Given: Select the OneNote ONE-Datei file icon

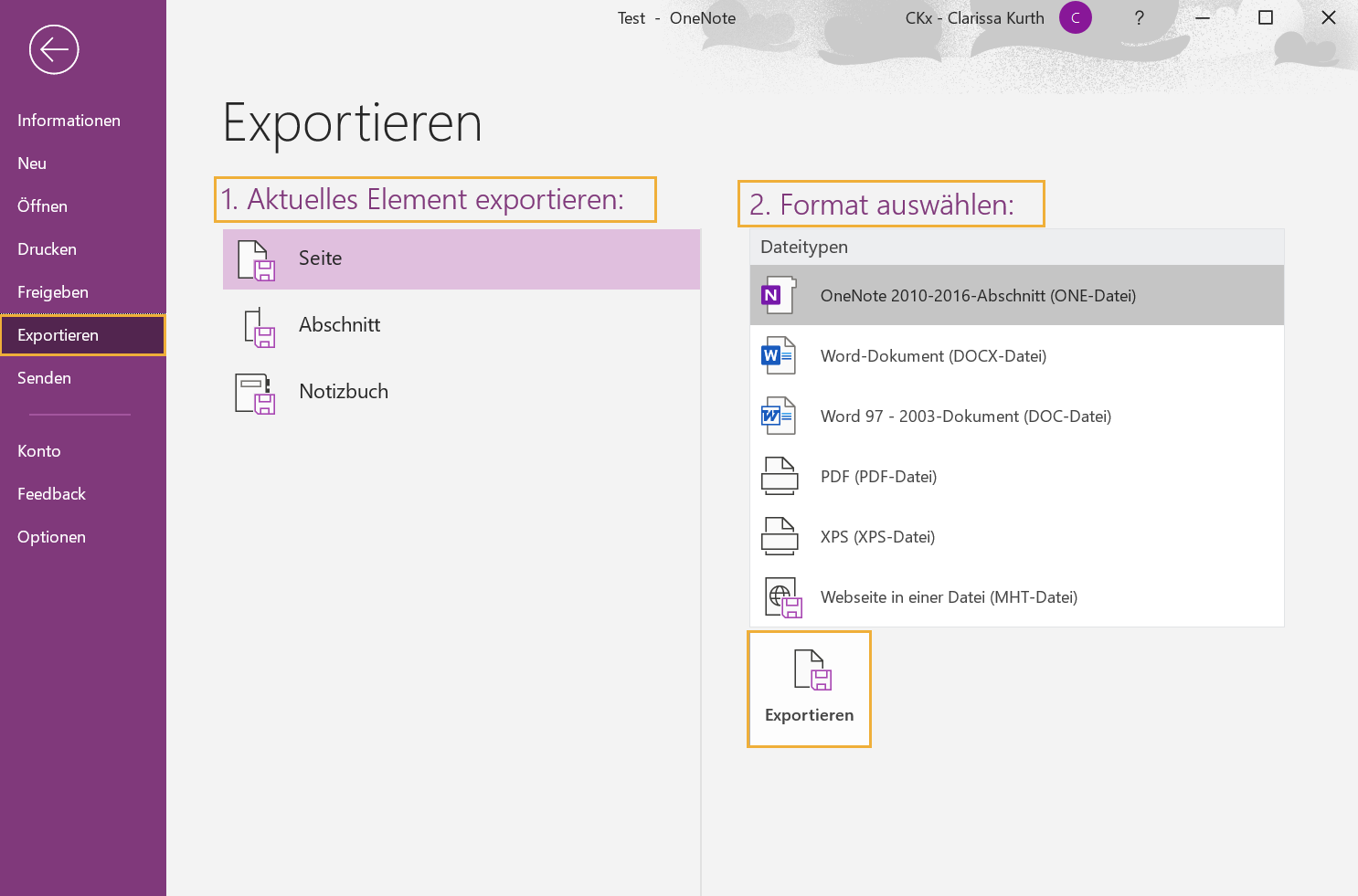Looking at the screenshot, I should [x=779, y=295].
